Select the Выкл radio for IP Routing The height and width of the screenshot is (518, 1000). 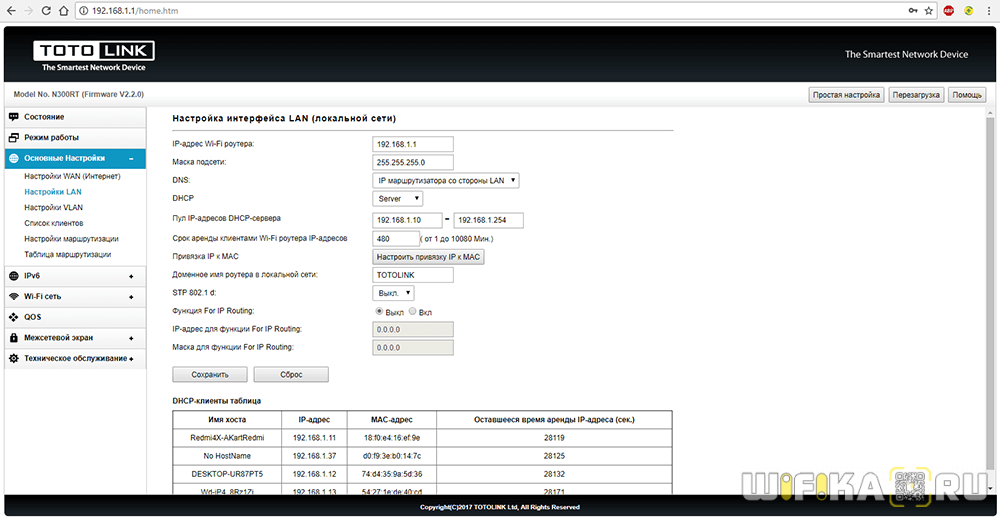tap(379, 312)
